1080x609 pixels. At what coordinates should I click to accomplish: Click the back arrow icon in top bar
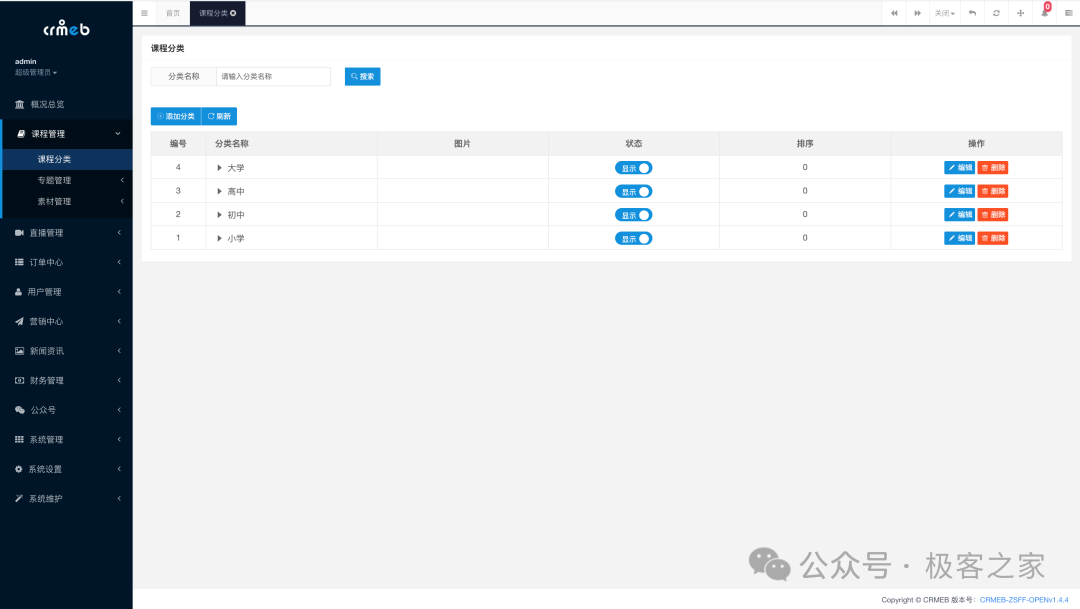click(973, 13)
